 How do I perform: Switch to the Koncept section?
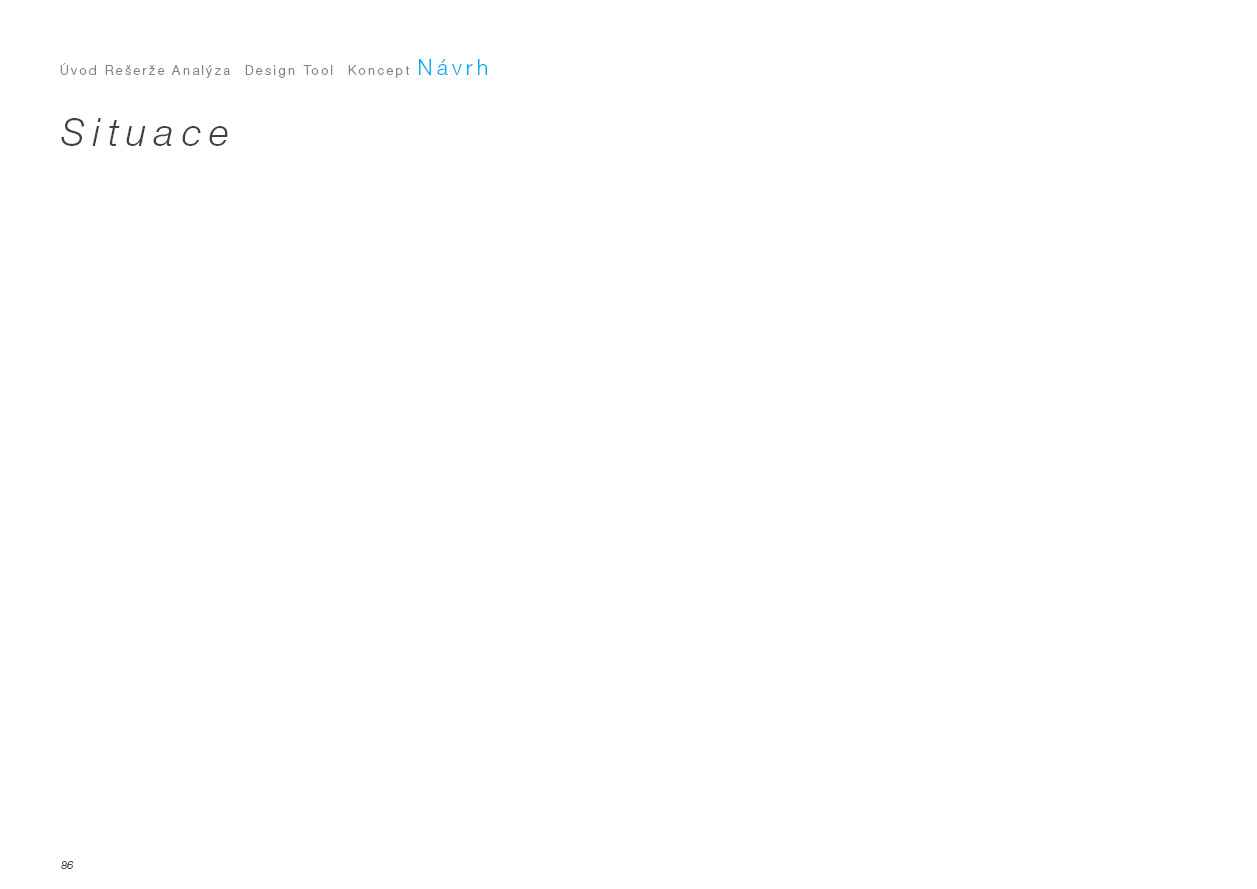[x=380, y=71]
